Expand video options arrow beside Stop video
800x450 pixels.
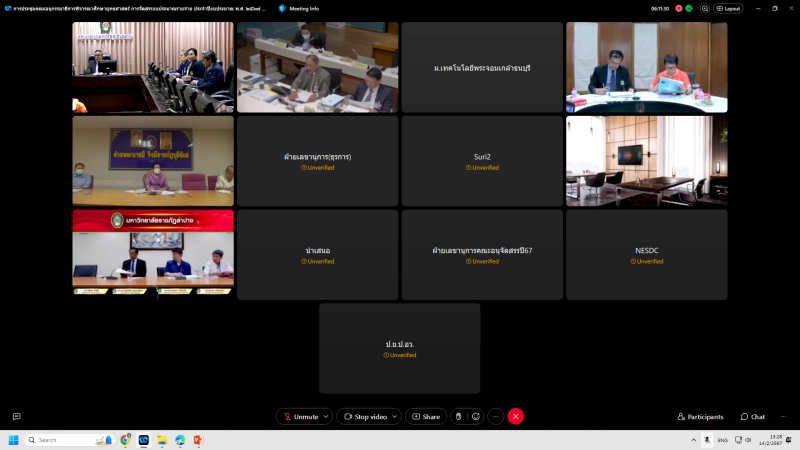[394, 416]
